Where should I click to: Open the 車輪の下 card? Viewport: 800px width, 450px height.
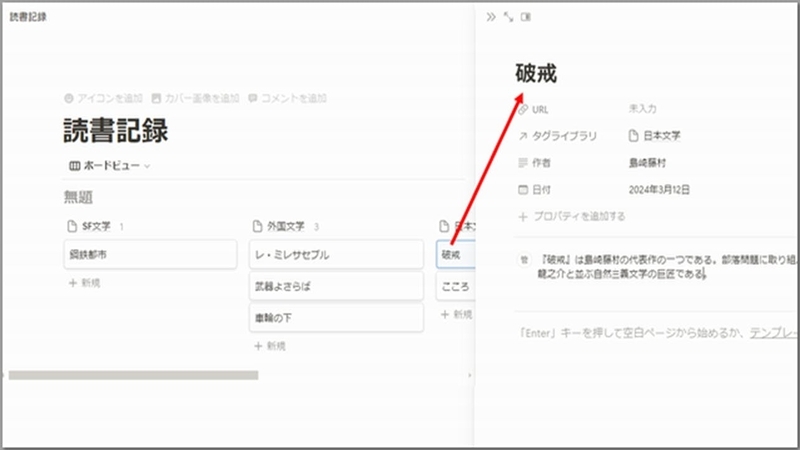tap(336, 318)
